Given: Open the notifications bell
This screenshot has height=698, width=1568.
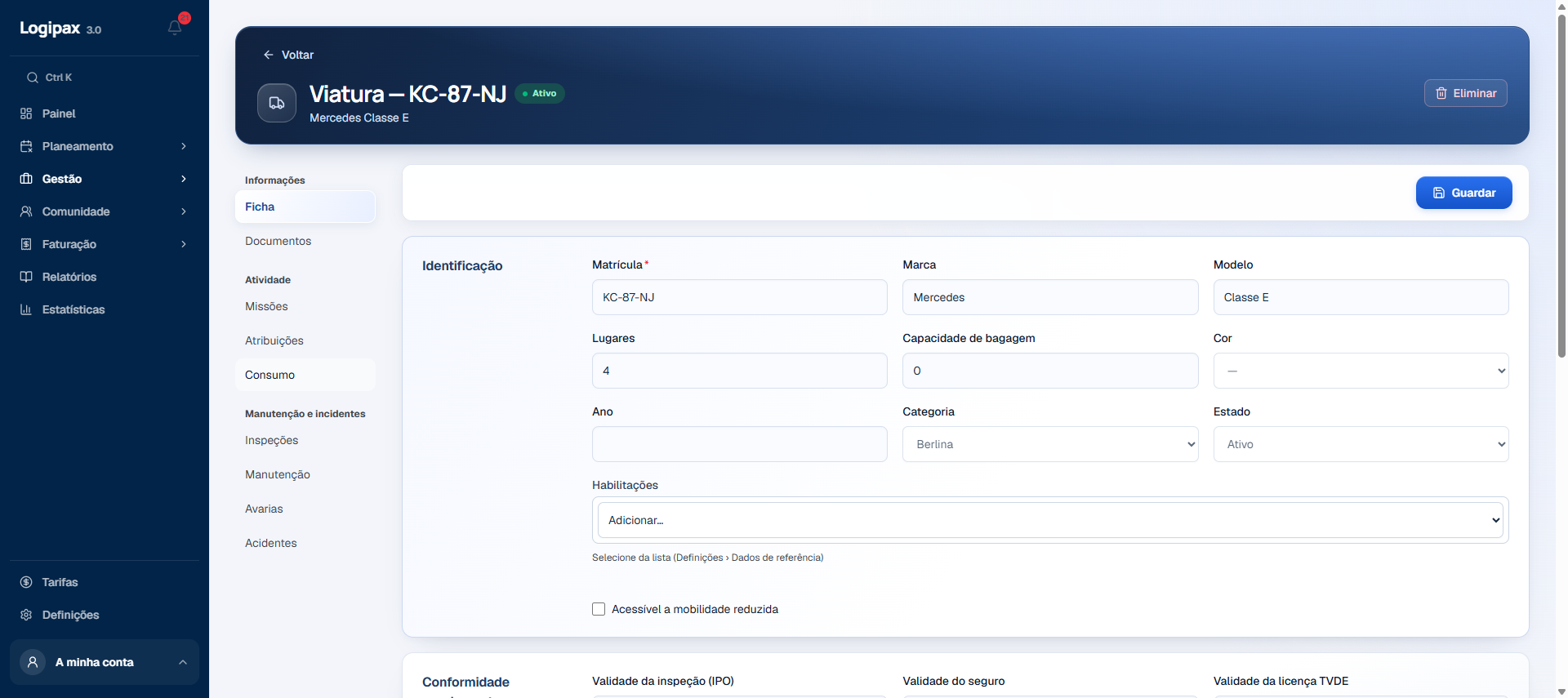Looking at the screenshot, I should [x=175, y=28].
